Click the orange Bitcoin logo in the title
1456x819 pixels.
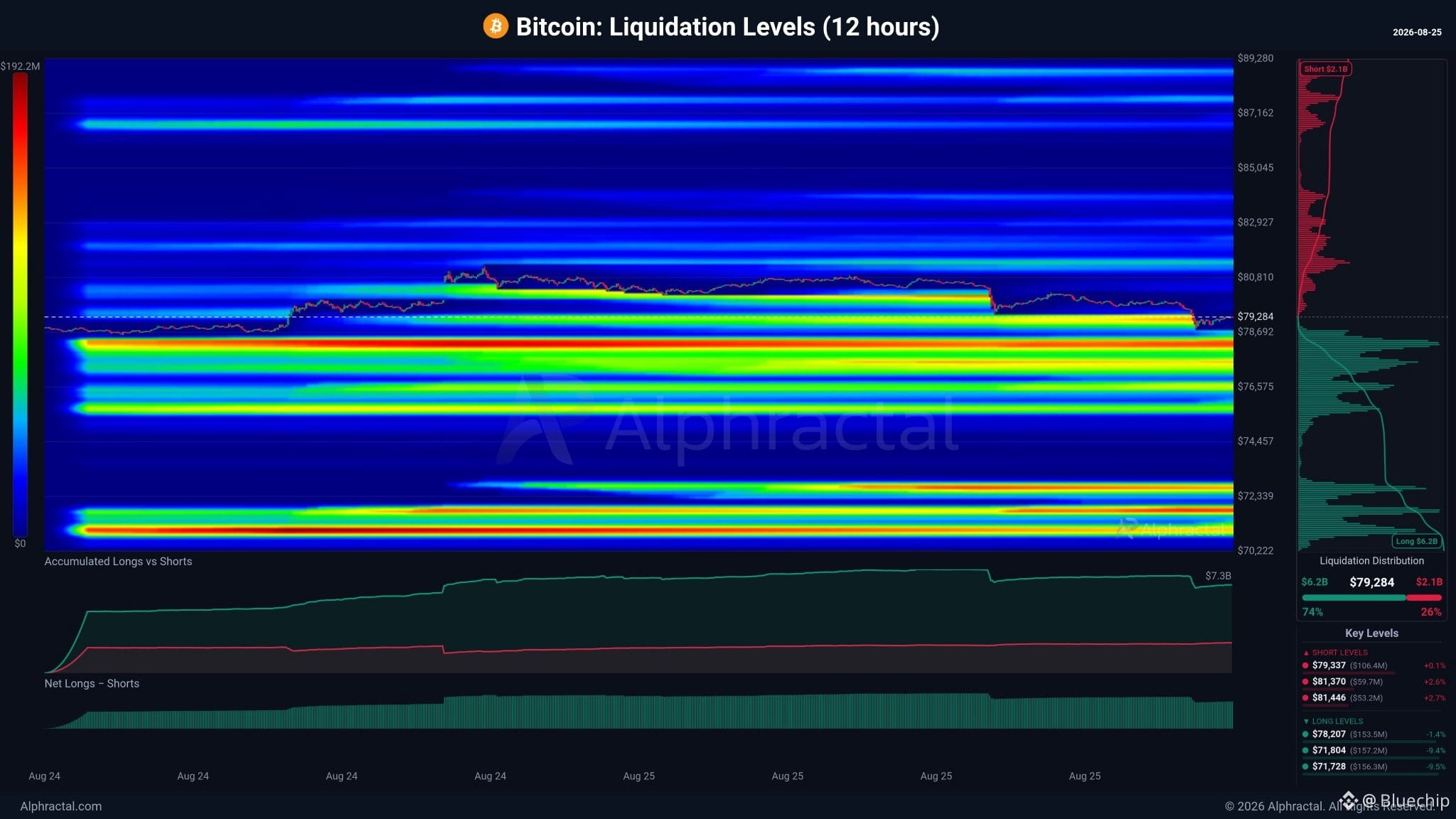coord(496,26)
